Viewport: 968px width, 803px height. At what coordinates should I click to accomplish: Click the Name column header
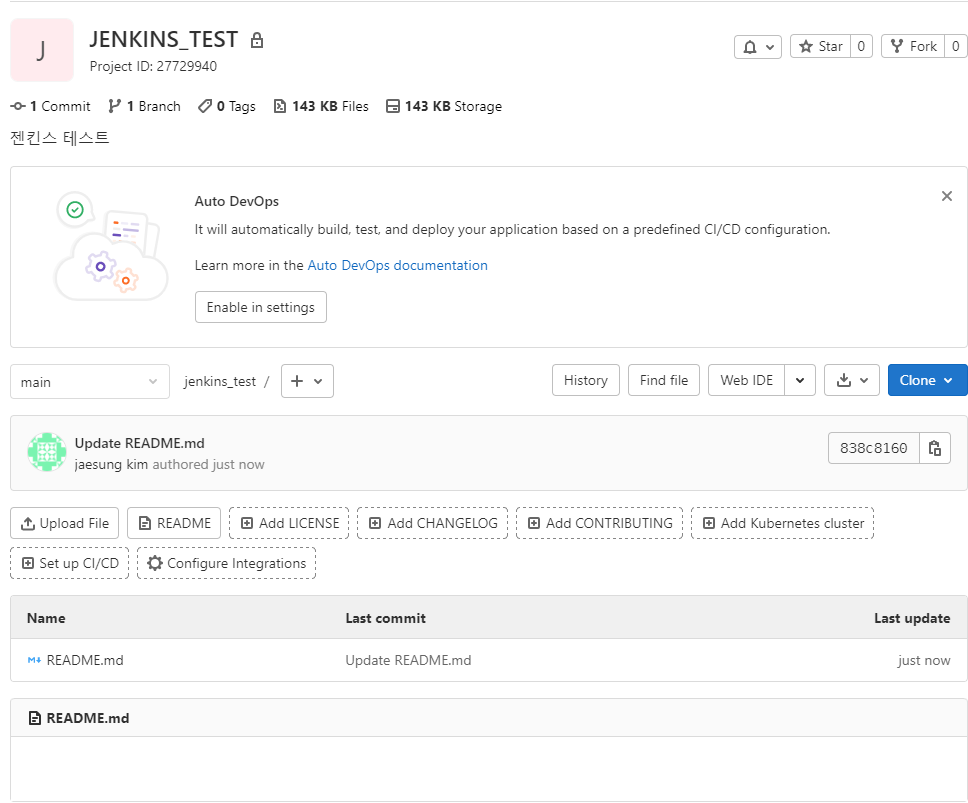point(46,618)
